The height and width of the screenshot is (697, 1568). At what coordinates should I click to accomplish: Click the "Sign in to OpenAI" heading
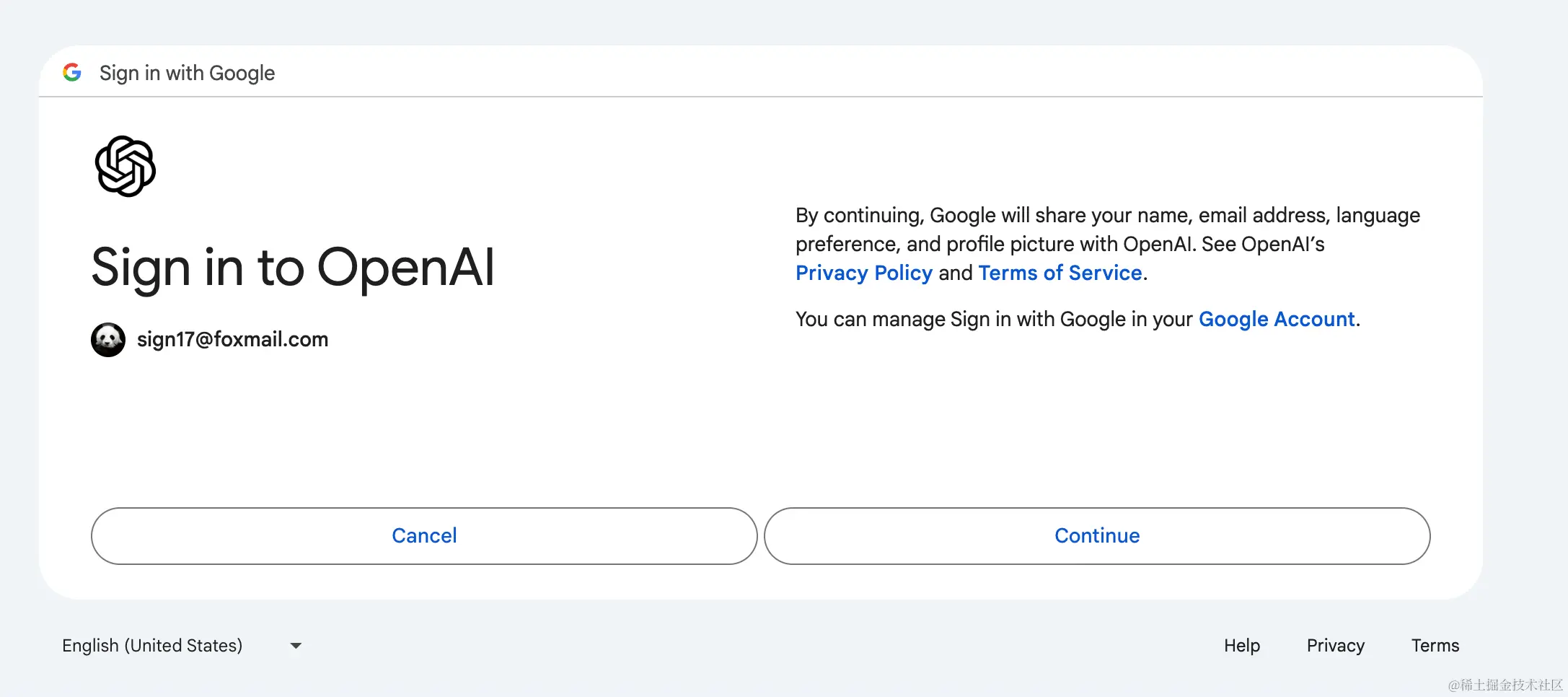pos(293,268)
